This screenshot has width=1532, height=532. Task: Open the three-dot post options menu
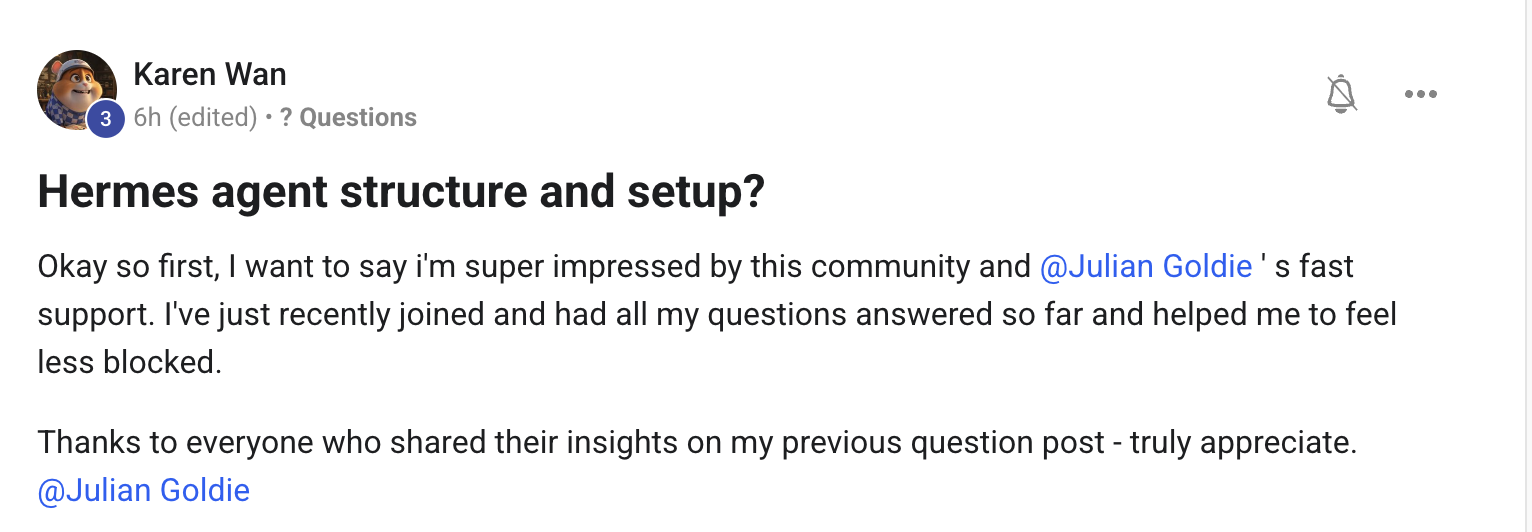click(x=1420, y=94)
